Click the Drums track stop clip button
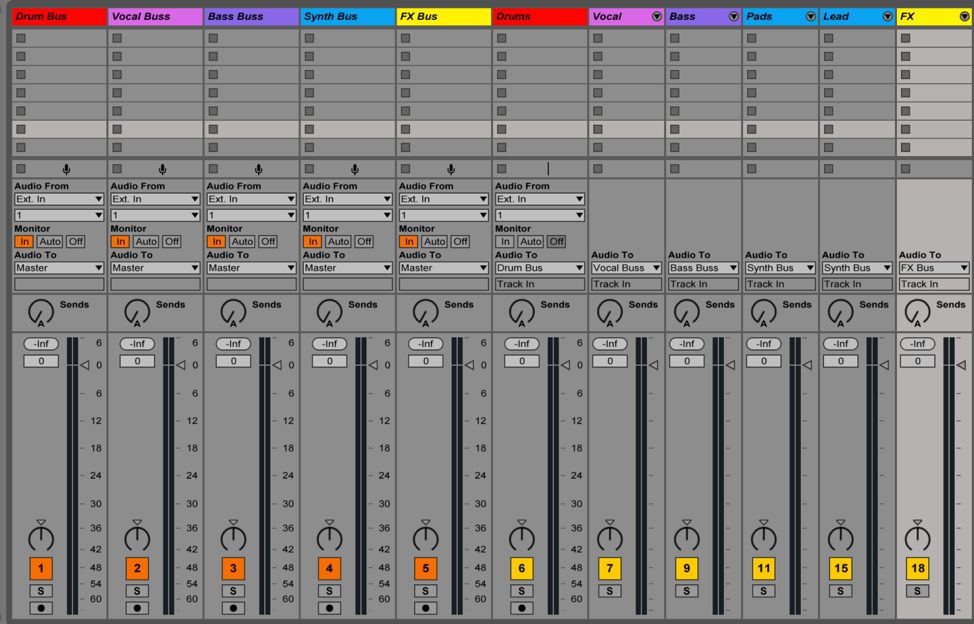Viewport: 974px width, 624px height. 502,169
